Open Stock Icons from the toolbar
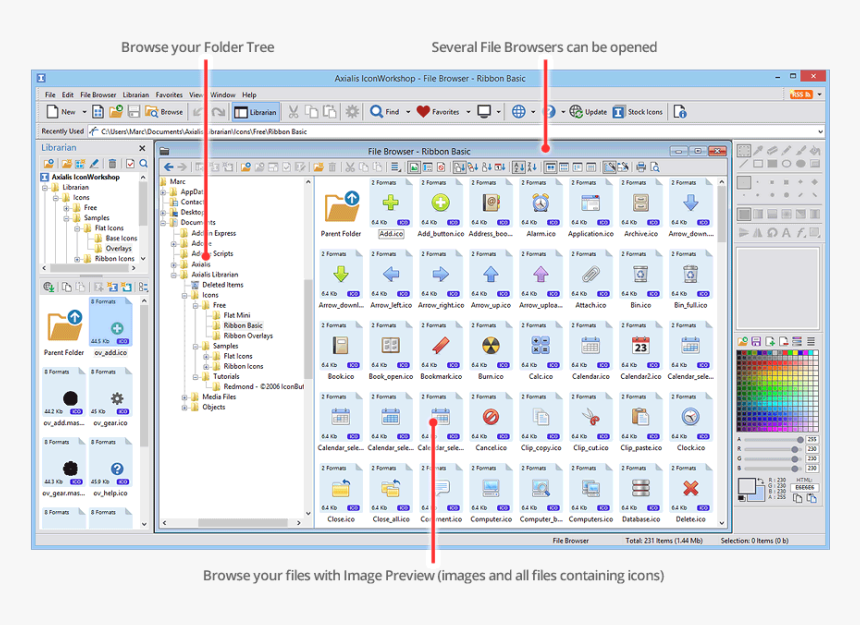 (638, 112)
